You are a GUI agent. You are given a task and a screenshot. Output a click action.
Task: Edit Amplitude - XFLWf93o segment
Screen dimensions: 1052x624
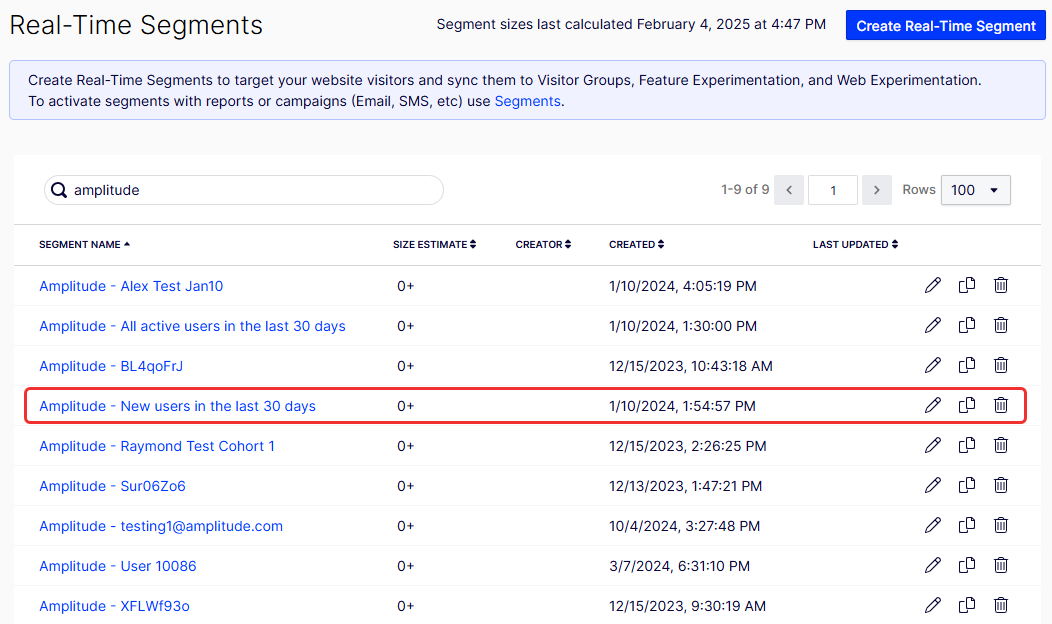(x=933, y=605)
